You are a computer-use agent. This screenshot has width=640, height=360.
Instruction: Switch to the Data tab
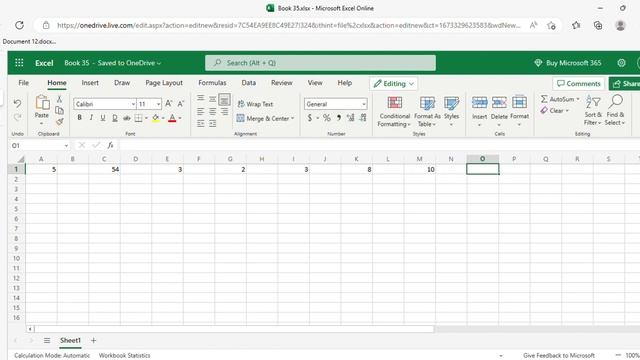[x=249, y=83]
